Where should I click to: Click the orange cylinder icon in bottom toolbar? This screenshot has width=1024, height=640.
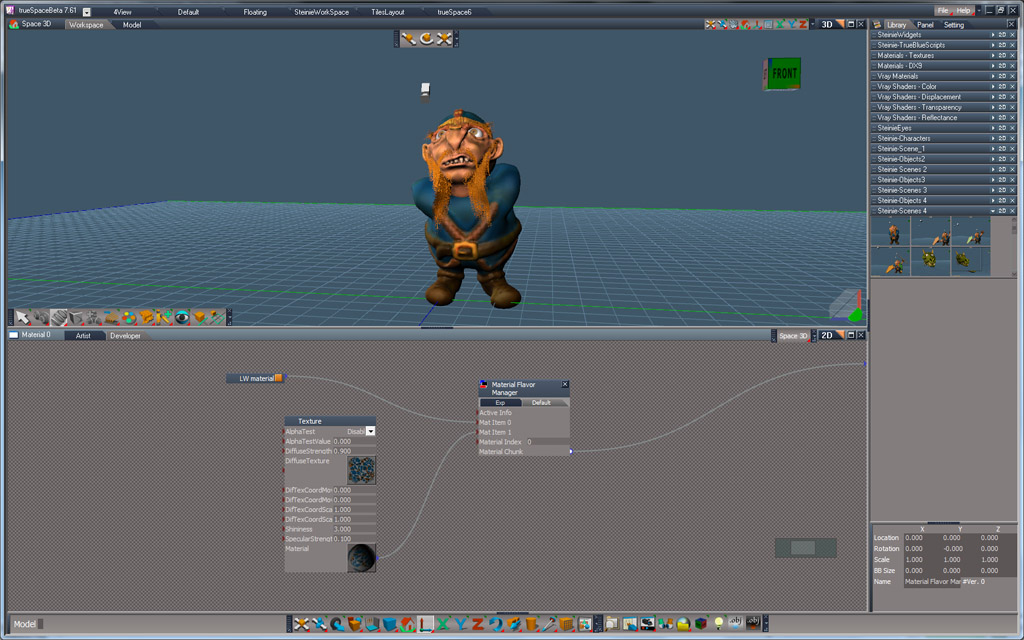[x=531, y=624]
